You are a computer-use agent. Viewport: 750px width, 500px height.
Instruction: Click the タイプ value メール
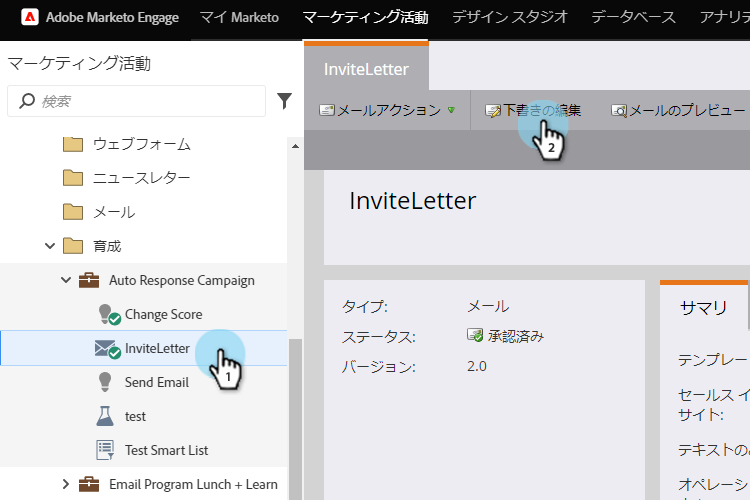point(488,306)
